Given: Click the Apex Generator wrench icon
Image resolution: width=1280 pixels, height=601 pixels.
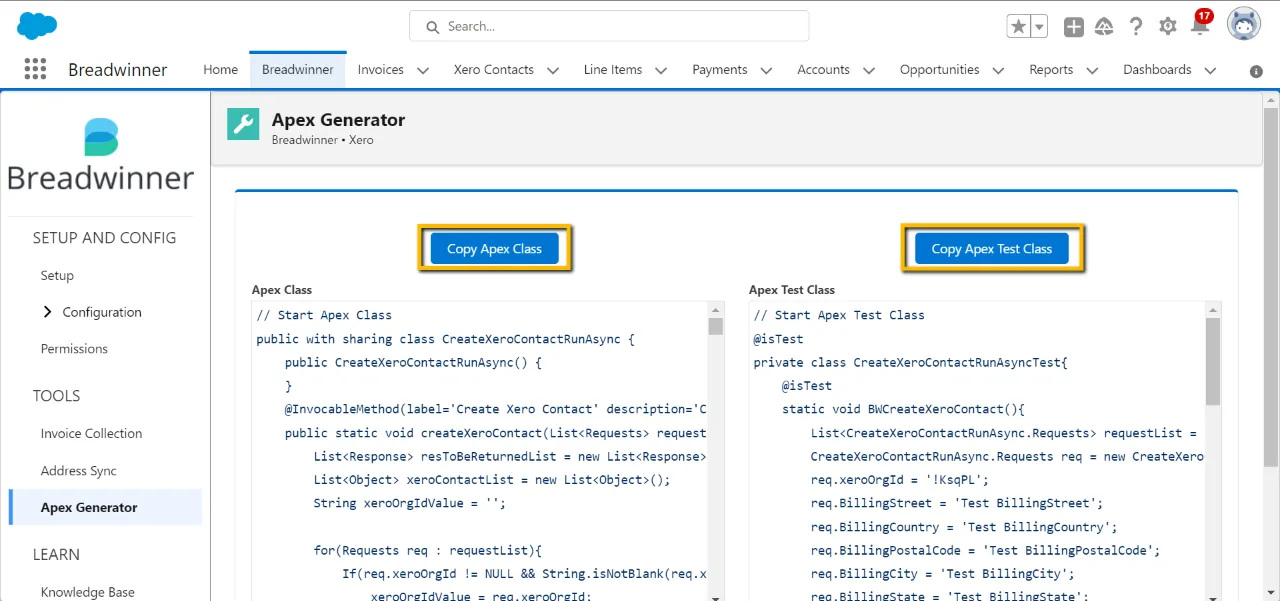Looking at the screenshot, I should [243, 124].
